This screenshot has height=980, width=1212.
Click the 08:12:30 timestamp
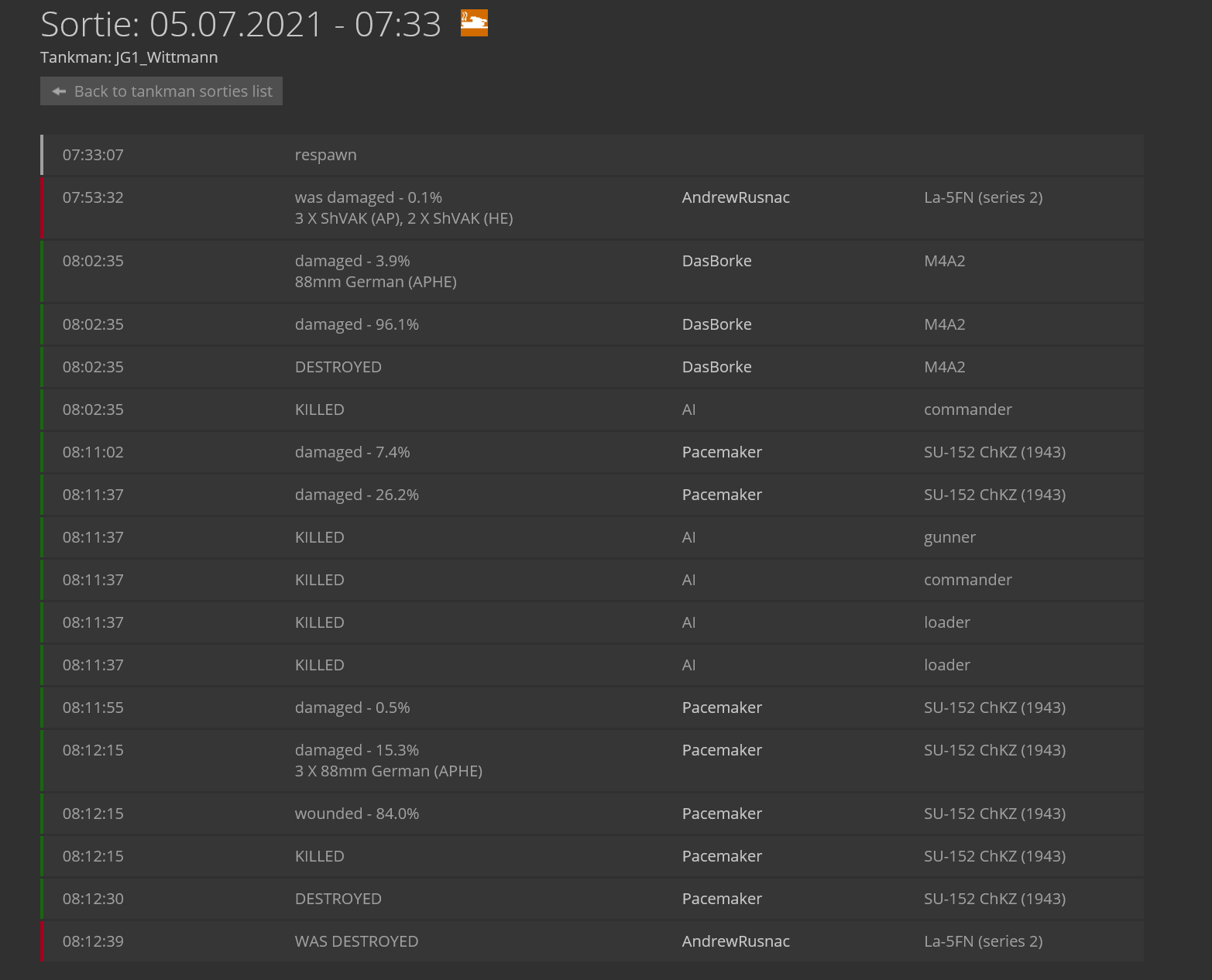(93, 899)
